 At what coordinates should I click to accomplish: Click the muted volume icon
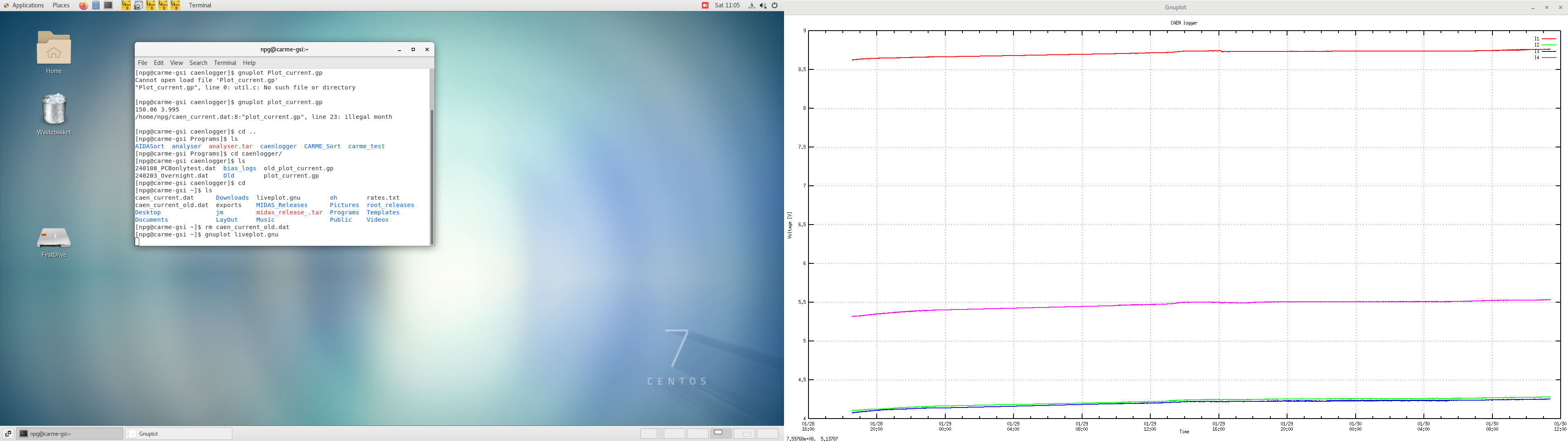point(763,5)
